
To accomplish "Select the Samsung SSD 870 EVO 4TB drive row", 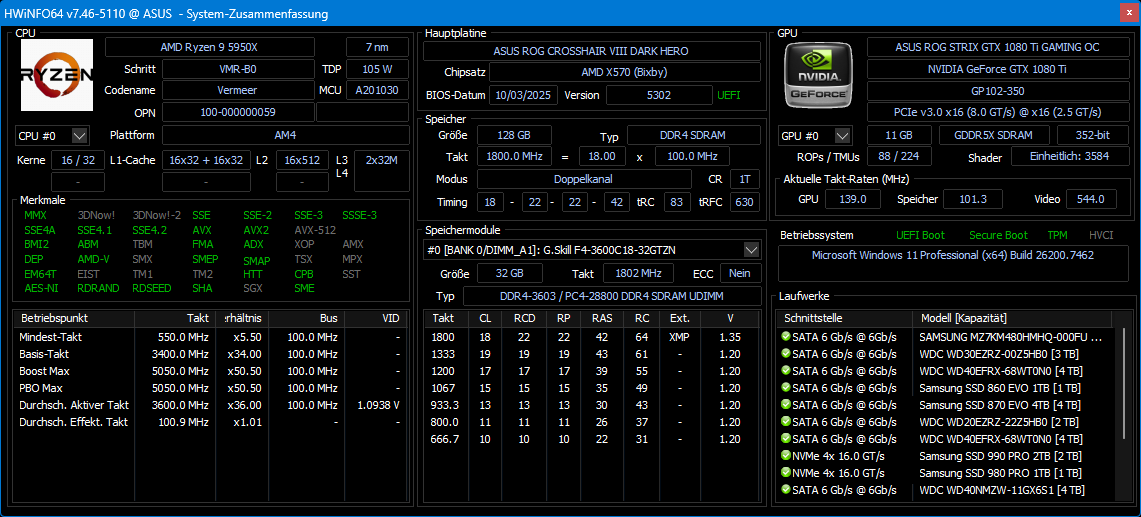I will click(1000, 405).
